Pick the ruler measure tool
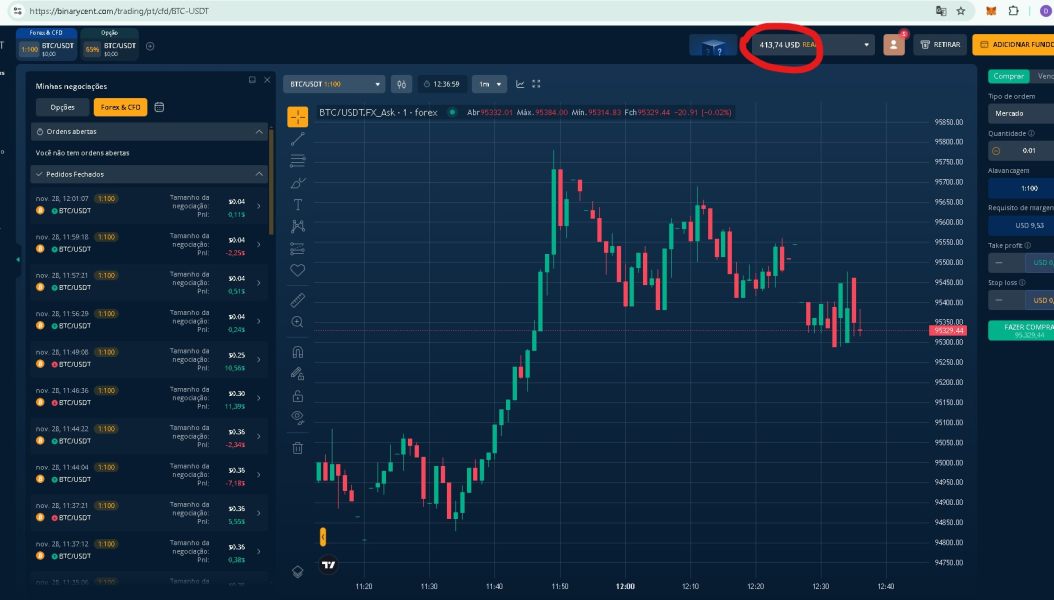The image size is (1054, 600). click(298, 300)
